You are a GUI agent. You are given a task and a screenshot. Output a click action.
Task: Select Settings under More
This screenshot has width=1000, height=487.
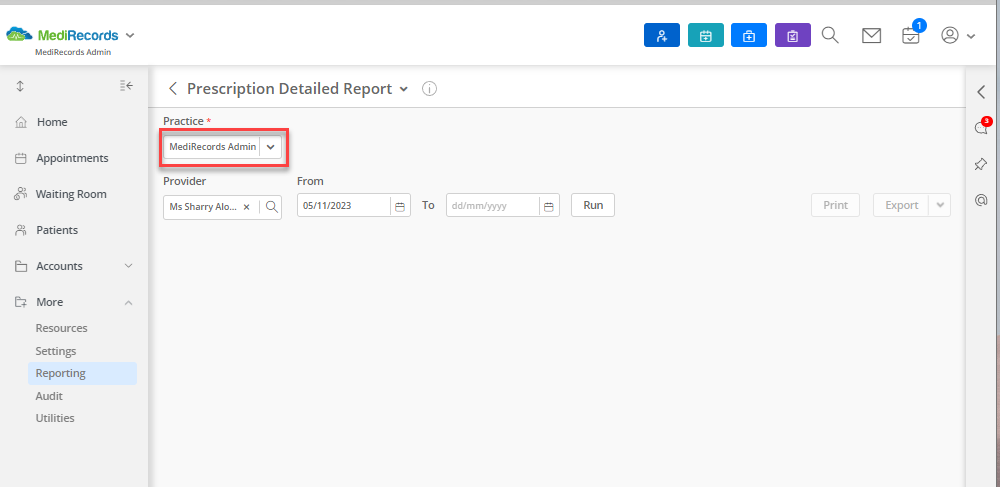tap(55, 351)
